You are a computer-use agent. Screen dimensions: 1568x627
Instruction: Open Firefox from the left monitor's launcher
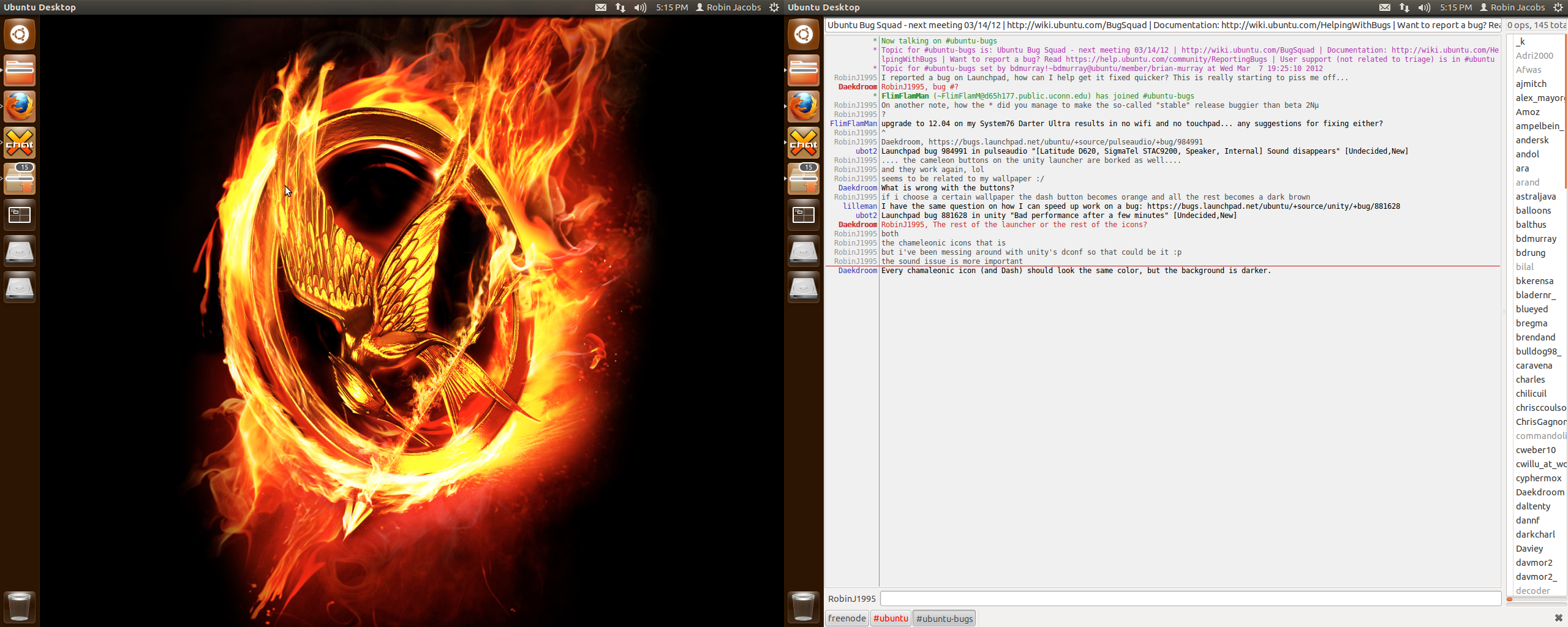[20, 107]
